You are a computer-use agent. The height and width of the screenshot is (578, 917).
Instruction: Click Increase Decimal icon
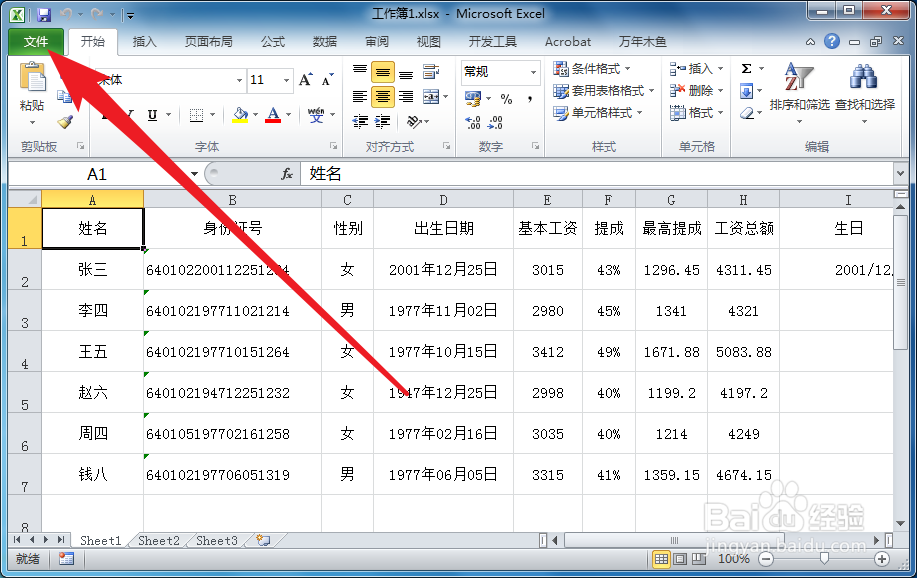coord(473,122)
